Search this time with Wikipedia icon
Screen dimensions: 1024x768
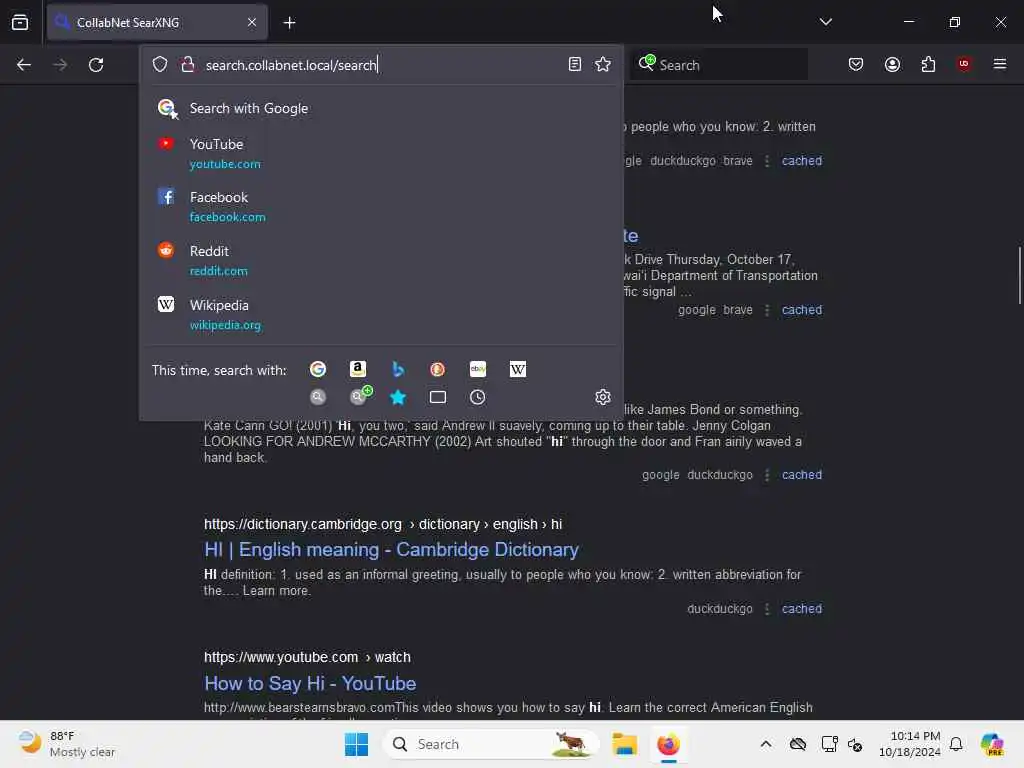coord(518,370)
